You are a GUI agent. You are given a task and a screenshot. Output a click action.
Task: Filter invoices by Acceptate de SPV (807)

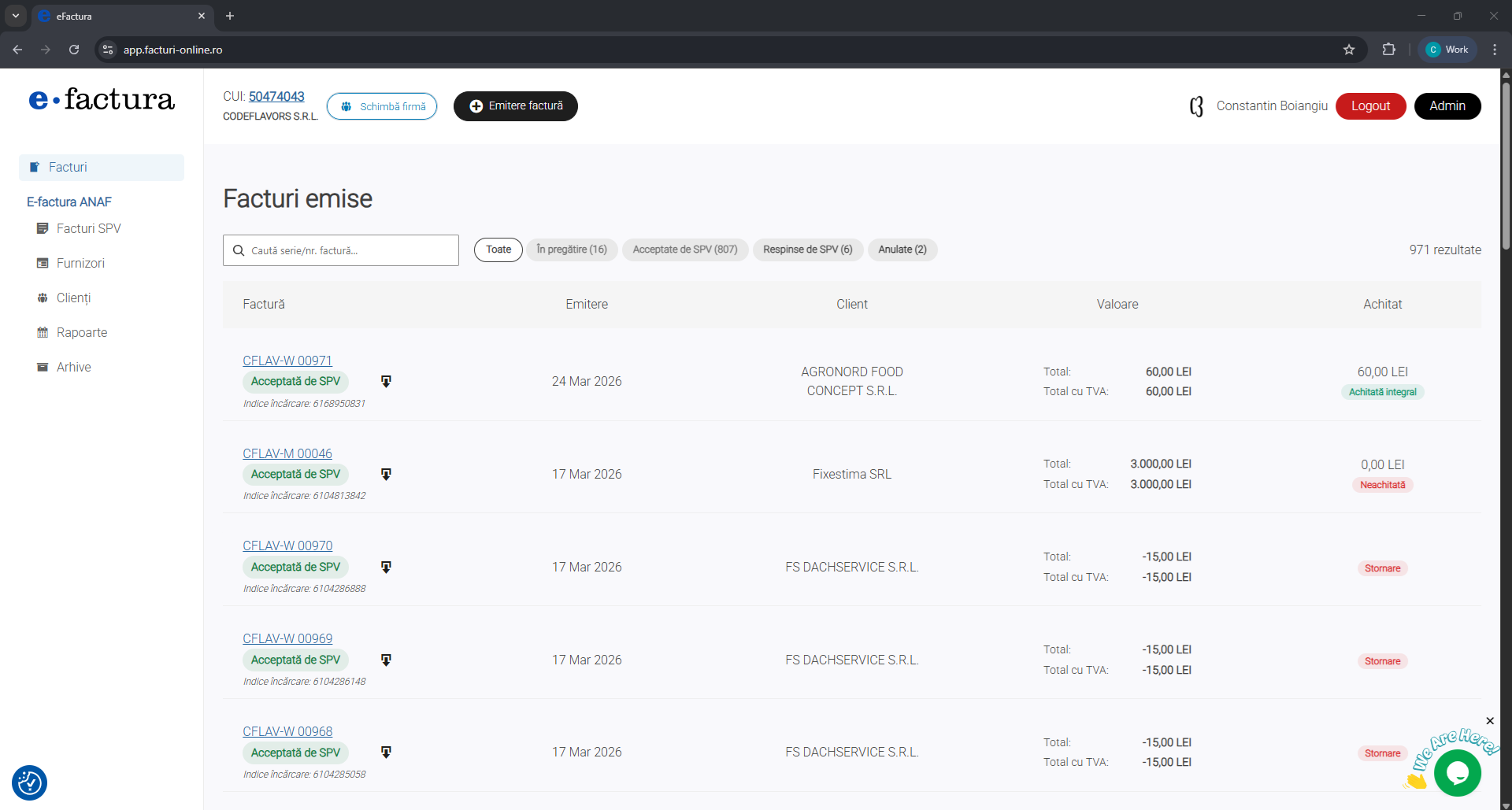684,250
